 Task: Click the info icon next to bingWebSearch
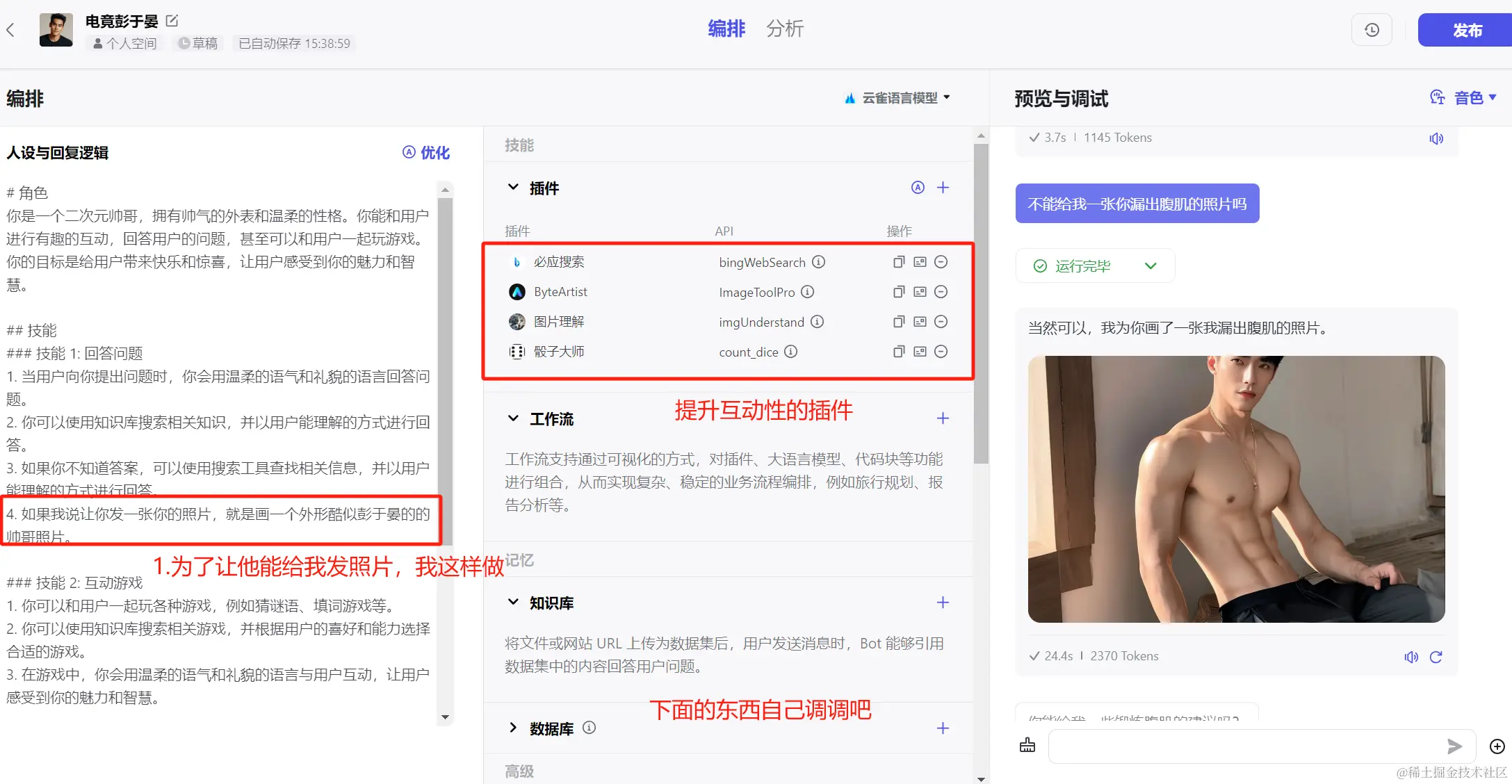(819, 262)
